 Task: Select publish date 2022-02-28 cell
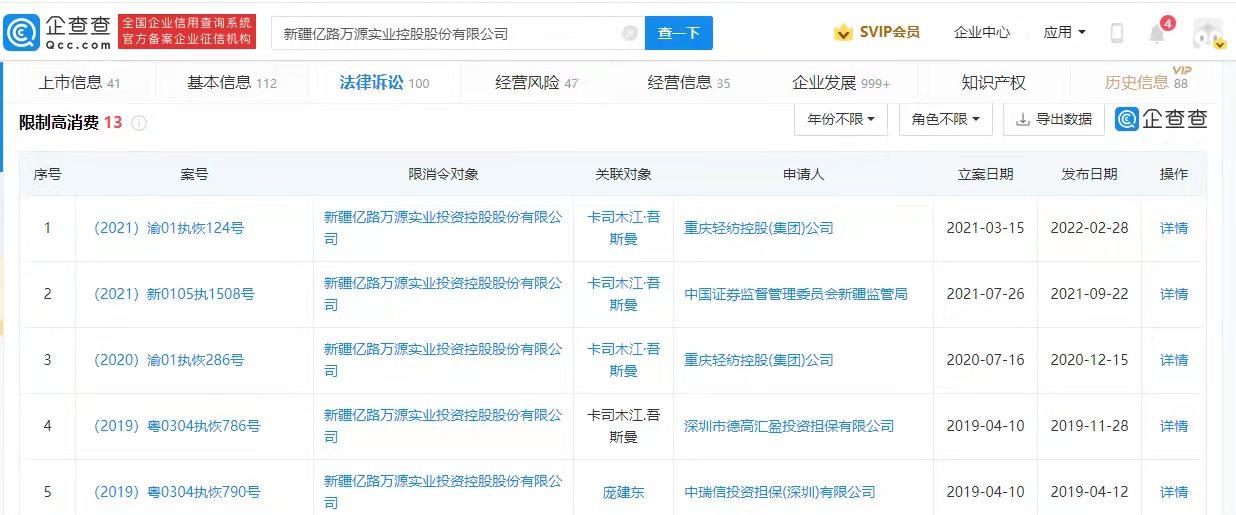click(1089, 228)
